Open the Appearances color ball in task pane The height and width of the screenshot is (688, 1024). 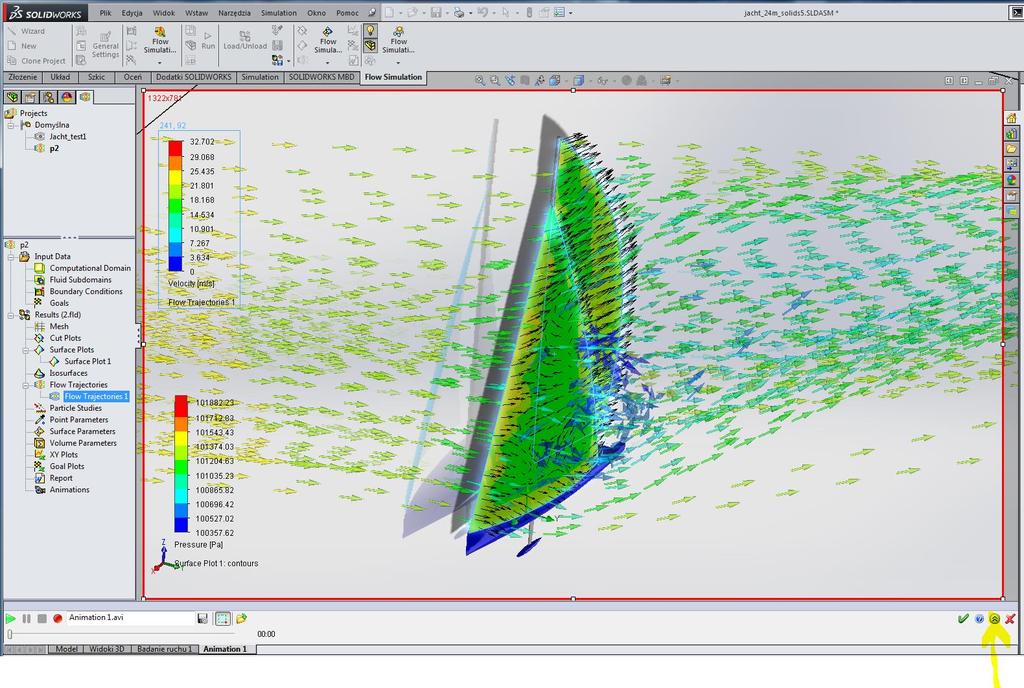[x=1012, y=180]
